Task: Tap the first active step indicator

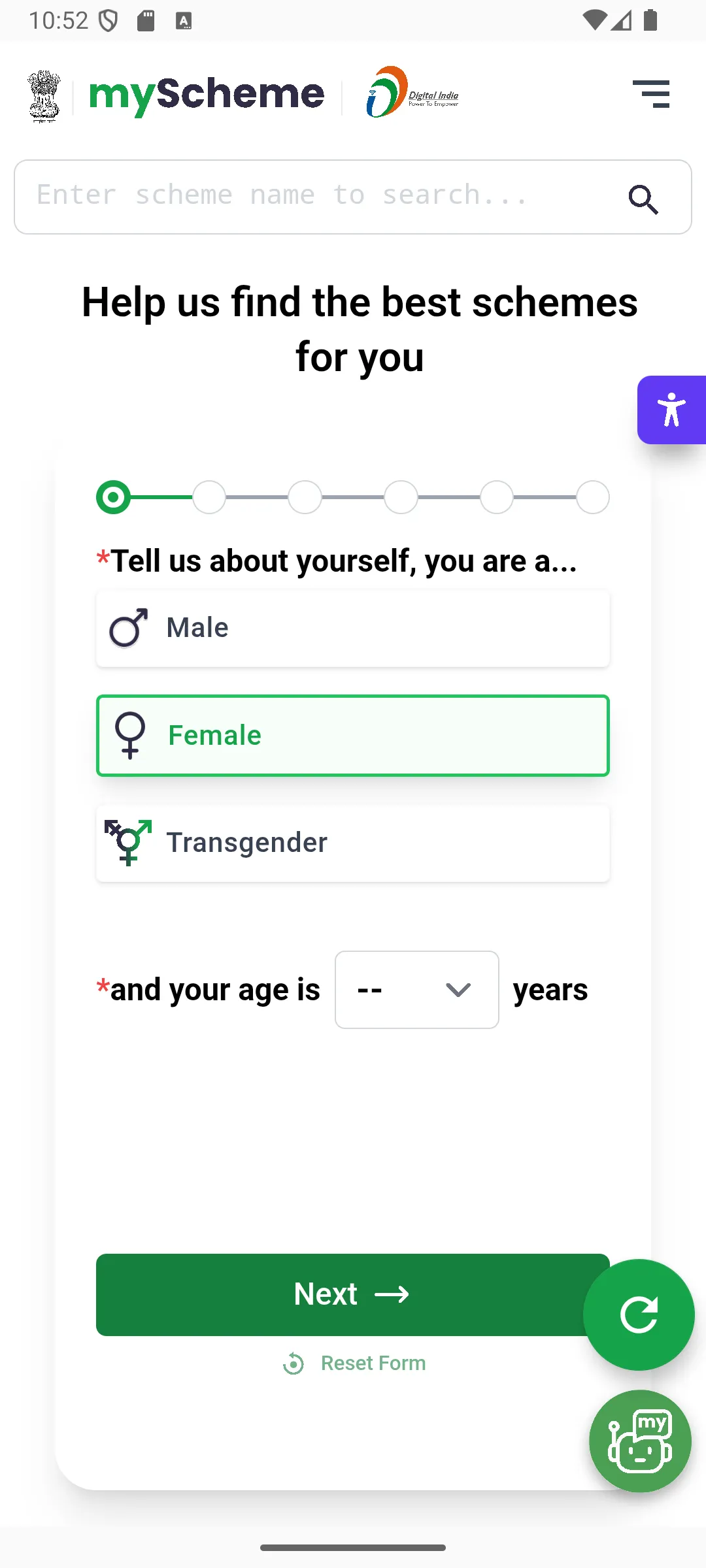Action: [113, 498]
